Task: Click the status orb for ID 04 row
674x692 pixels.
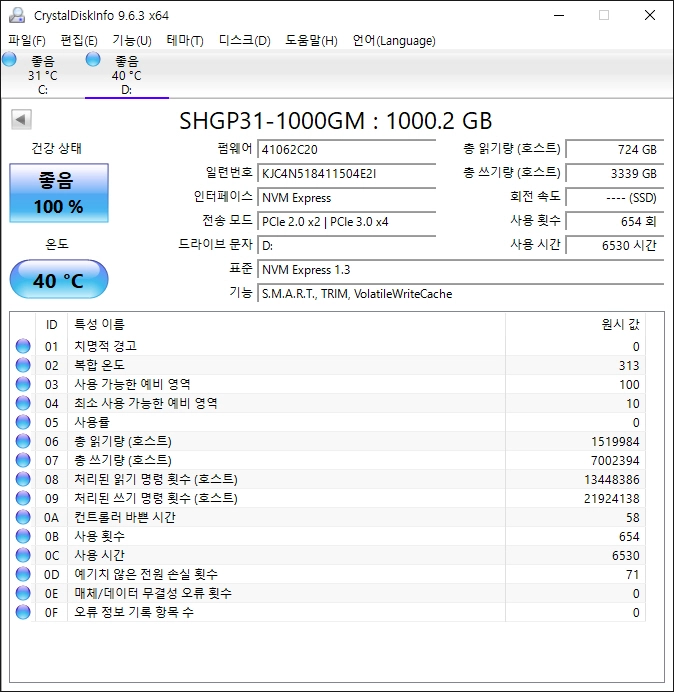Action: pos(23,403)
